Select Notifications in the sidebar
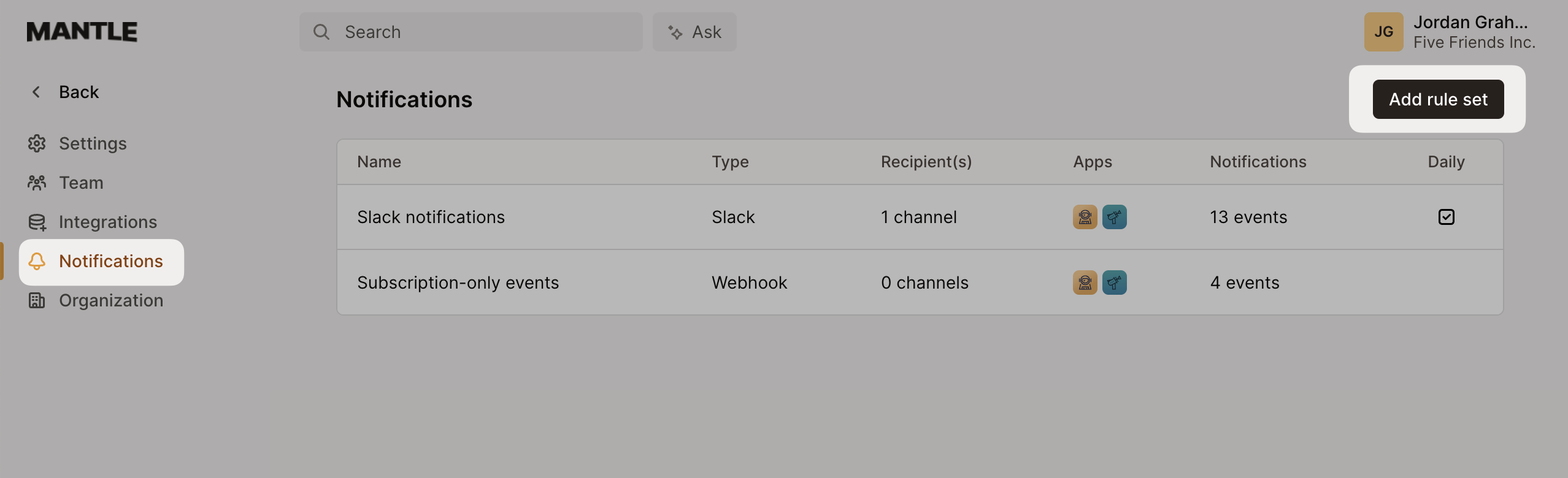Screen dimensions: 1568x478 101,262
